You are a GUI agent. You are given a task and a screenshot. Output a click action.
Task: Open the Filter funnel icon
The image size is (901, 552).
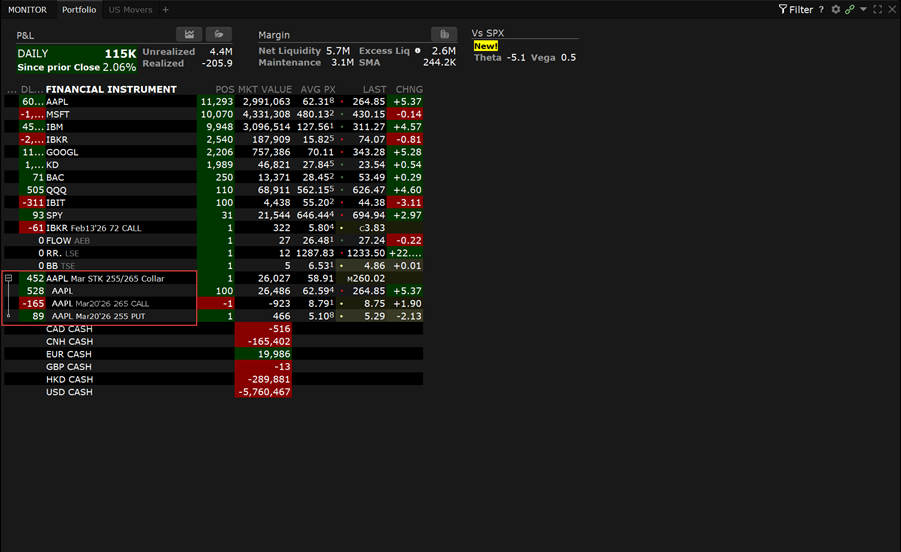pos(783,9)
